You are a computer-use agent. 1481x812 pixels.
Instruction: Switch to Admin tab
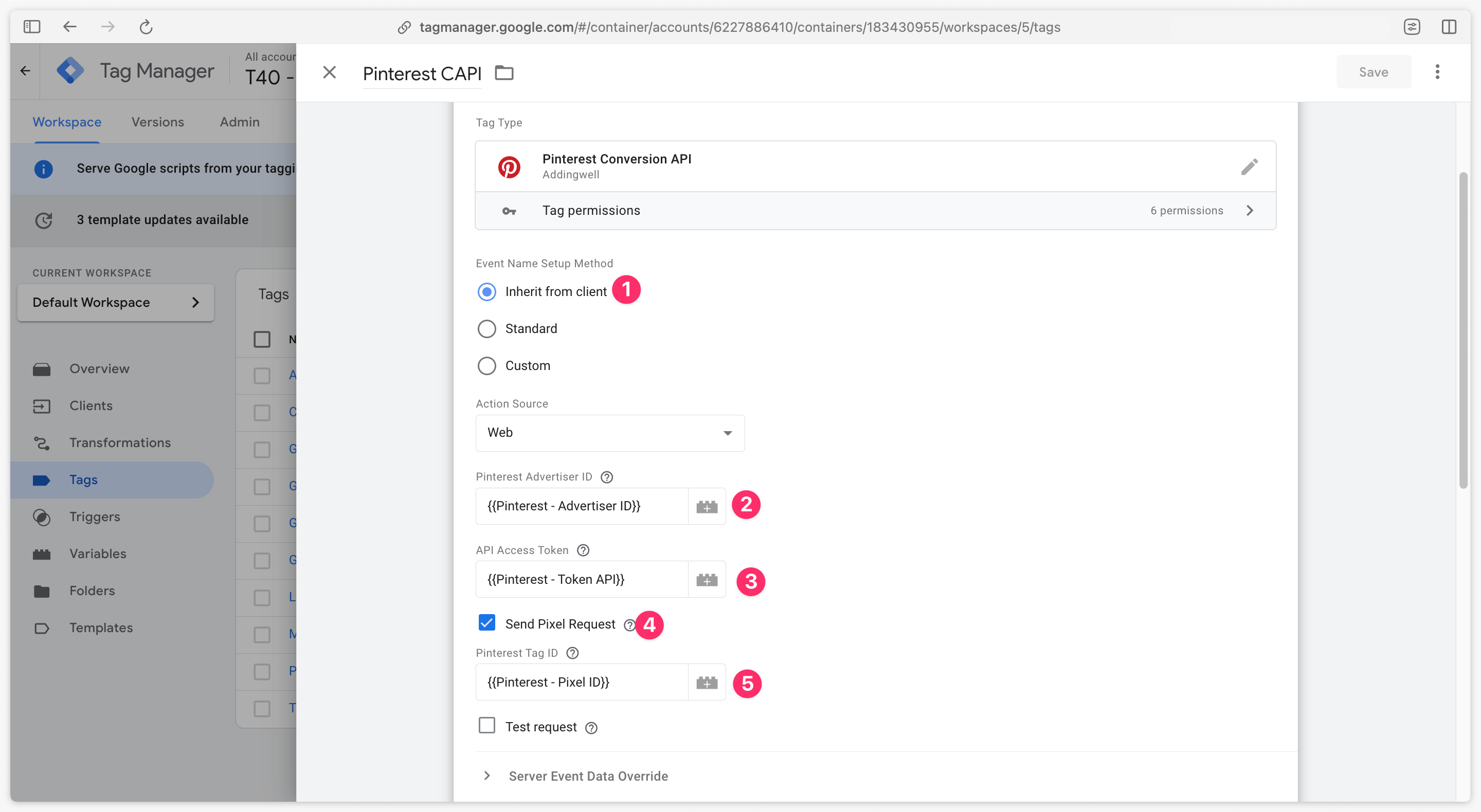(239, 122)
